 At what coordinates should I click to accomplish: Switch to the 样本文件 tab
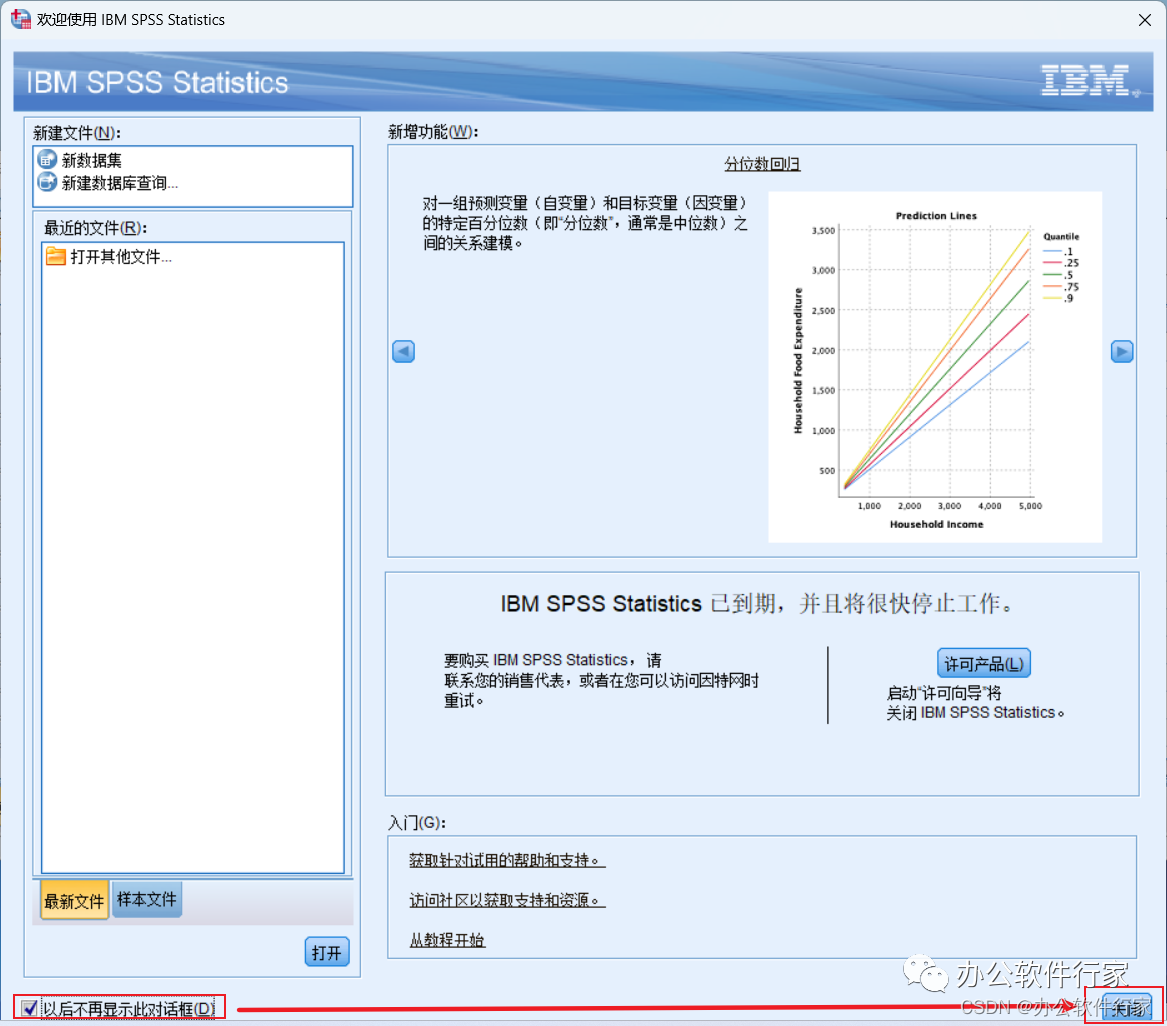click(x=147, y=899)
